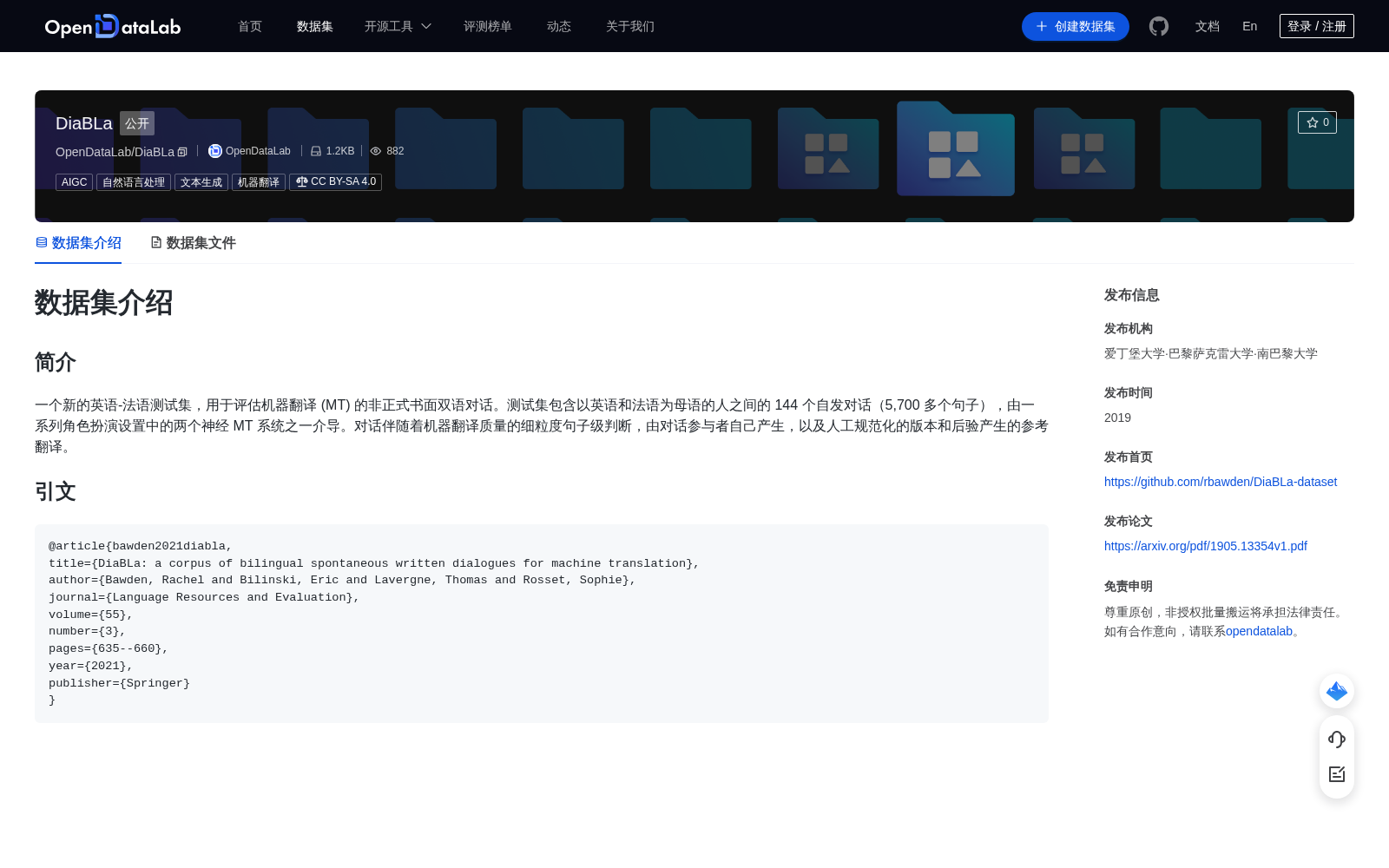
Task: Open the arxiv paper PDF link
Action: coord(1206,546)
